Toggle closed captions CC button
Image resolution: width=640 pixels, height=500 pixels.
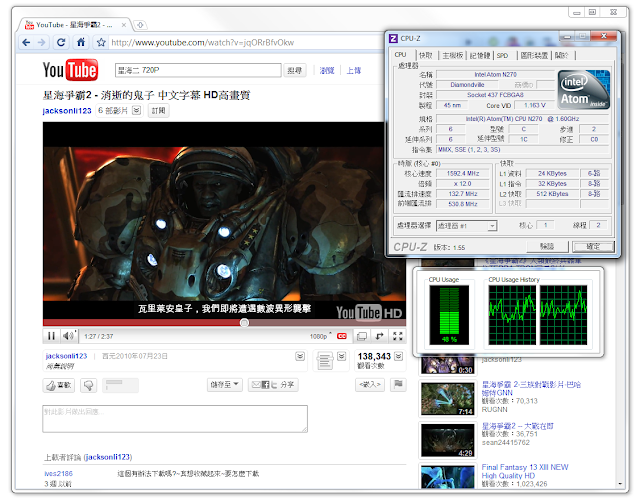[342, 336]
